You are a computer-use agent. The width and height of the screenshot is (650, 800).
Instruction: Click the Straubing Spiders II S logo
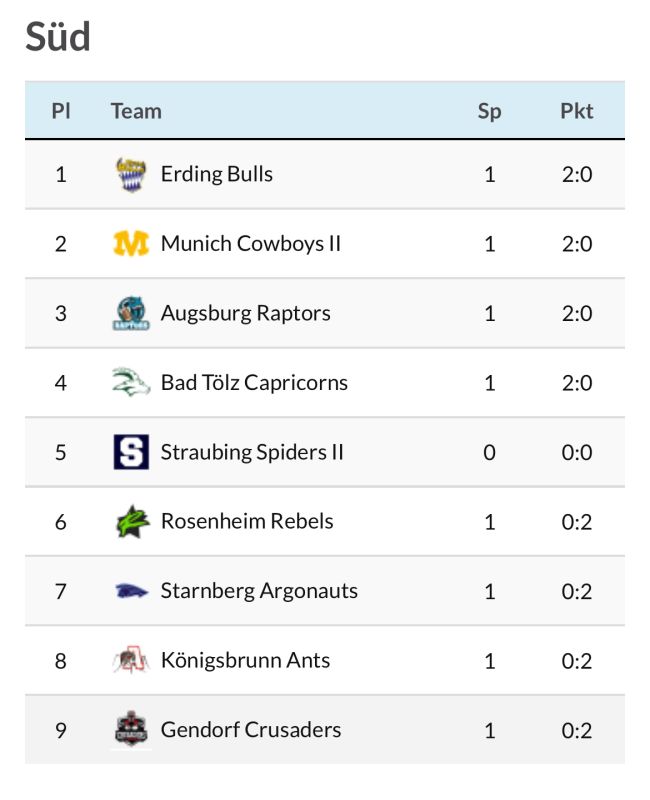tap(131, 452)
